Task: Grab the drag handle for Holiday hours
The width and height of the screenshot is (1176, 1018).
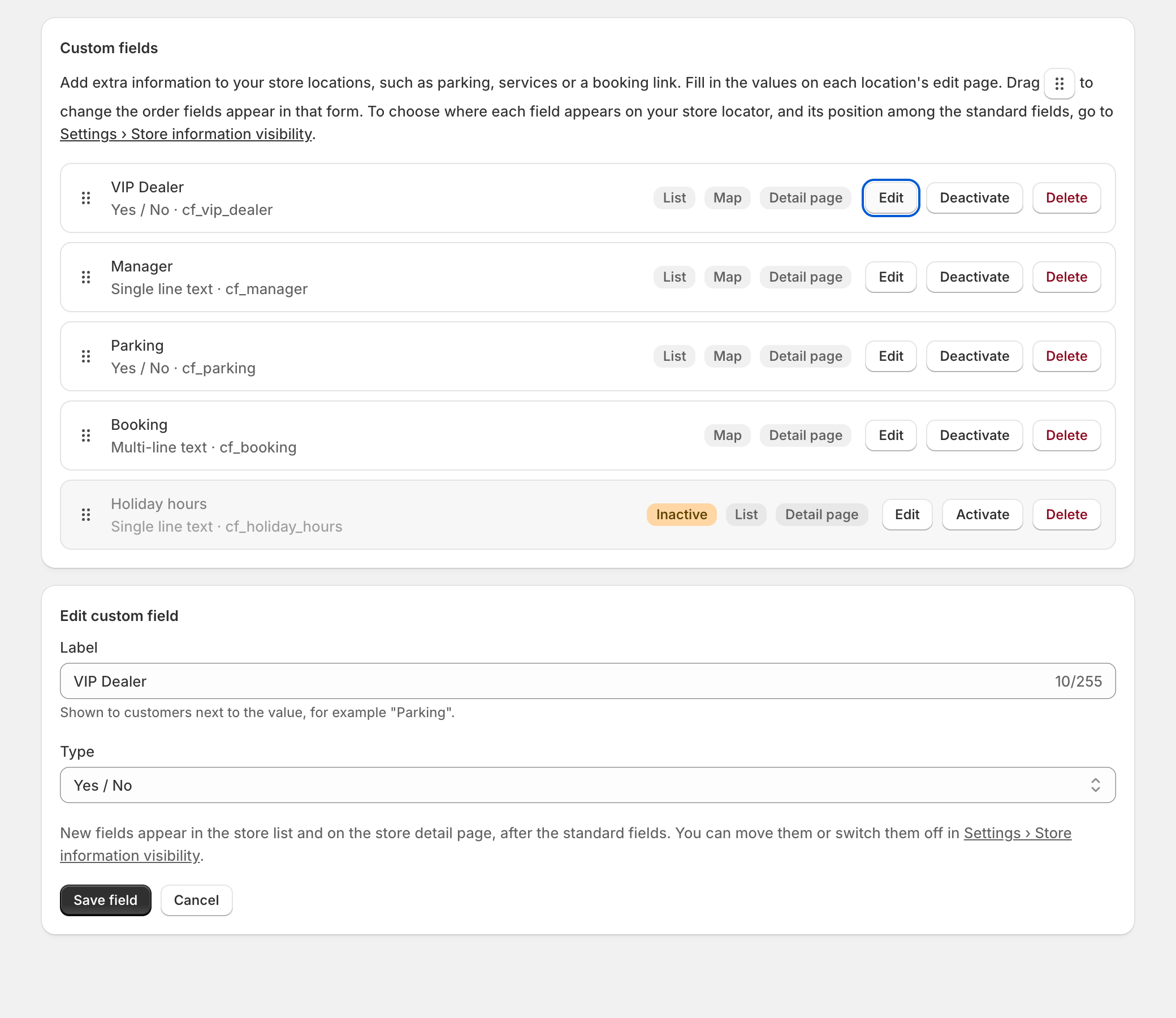Action: click(x=86, y=515)
